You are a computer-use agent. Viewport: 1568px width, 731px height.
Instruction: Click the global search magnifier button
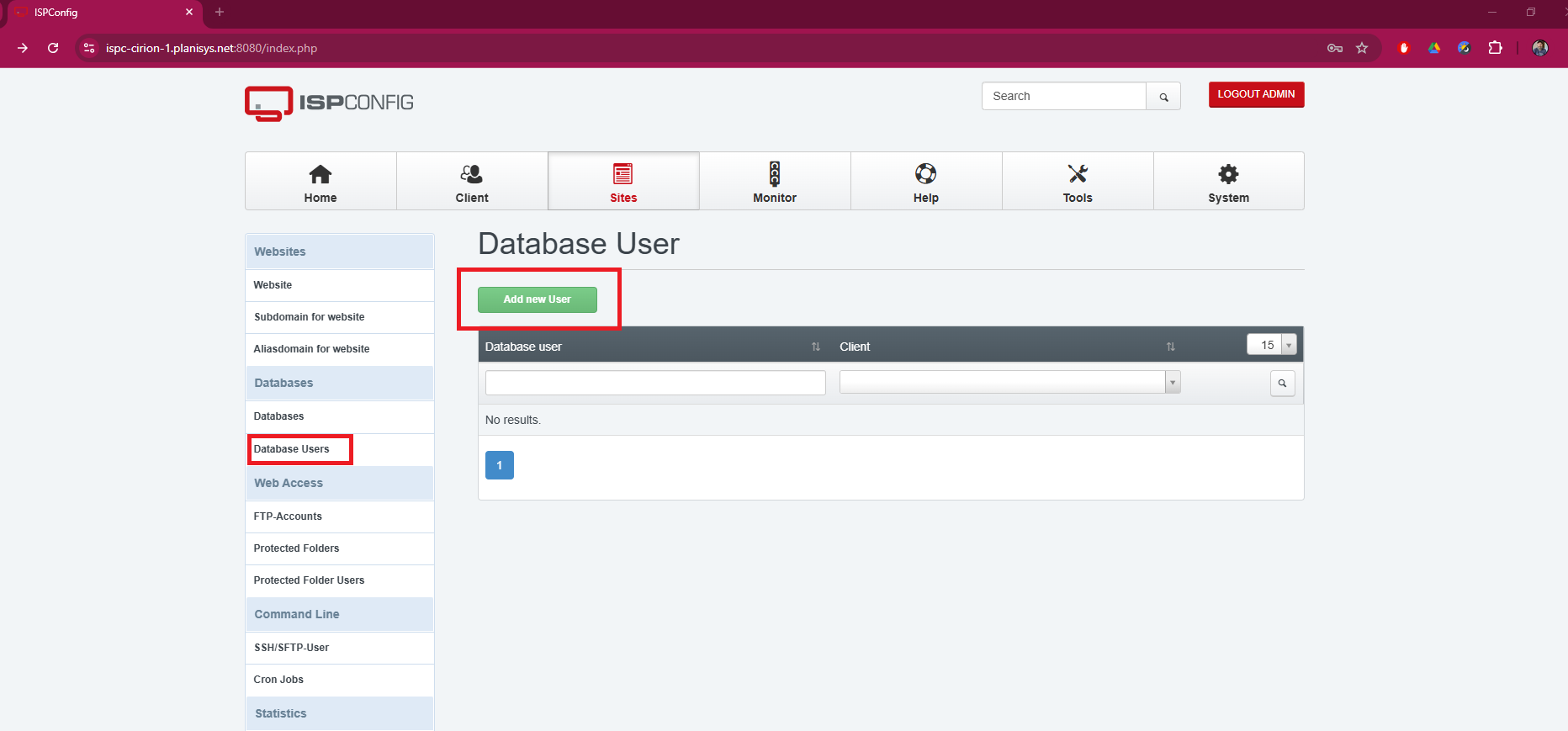1163,97
